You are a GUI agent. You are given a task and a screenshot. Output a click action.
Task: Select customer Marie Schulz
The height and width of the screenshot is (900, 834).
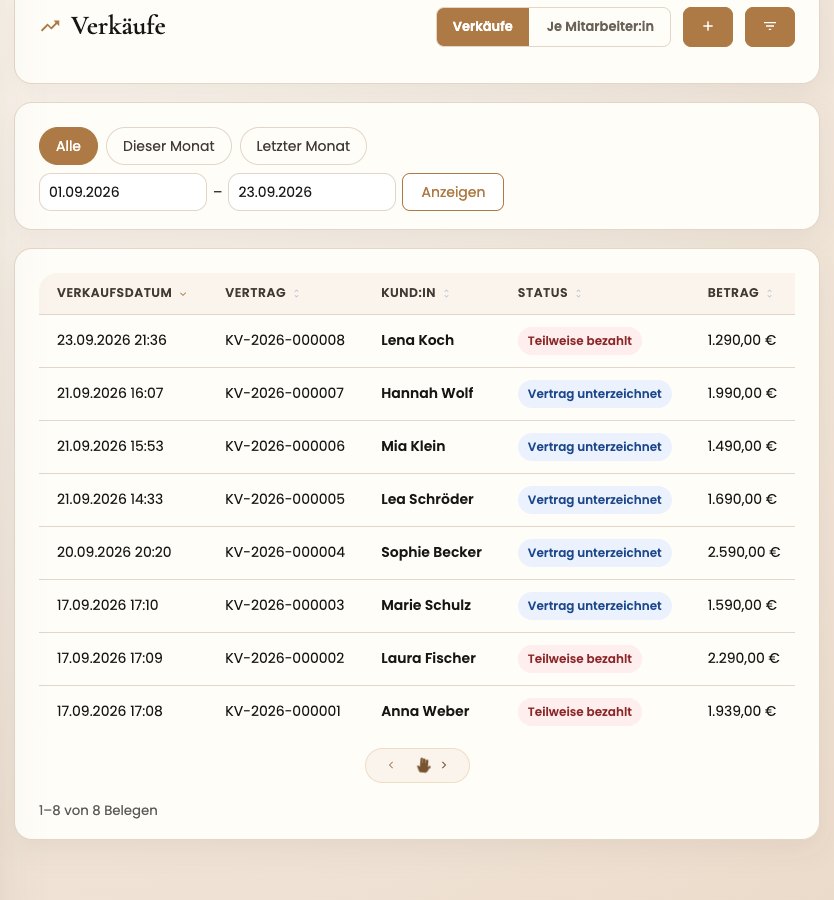(426, 605)
